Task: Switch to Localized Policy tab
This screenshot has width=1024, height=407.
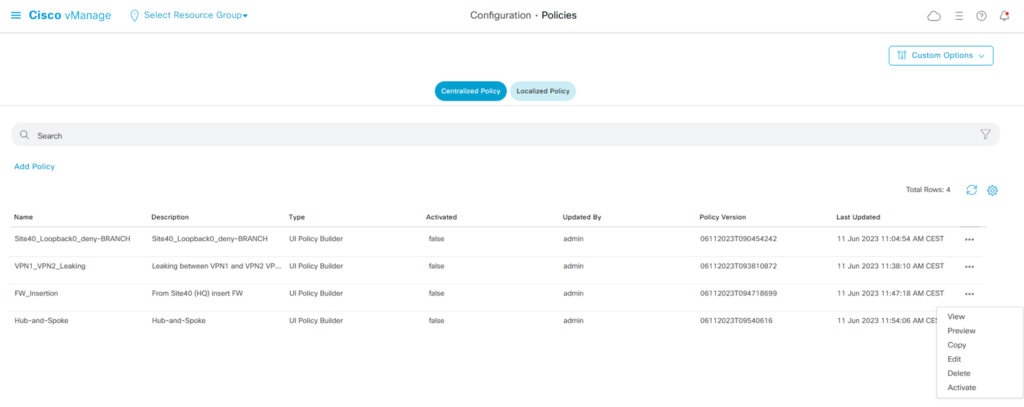Action: (x=543, y=91)
